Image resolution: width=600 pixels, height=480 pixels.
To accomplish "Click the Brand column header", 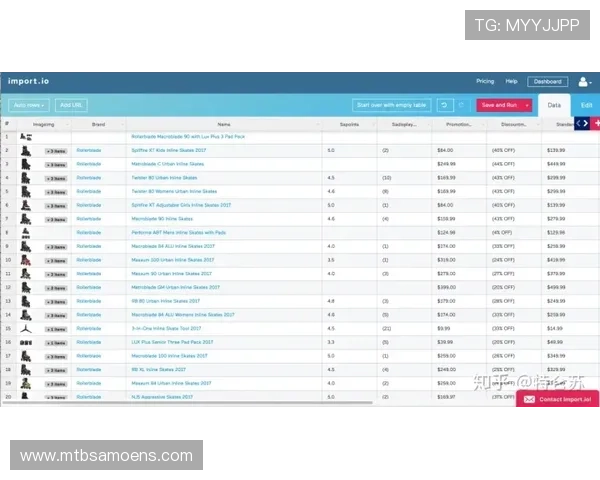I will click(x=98, y=124).
